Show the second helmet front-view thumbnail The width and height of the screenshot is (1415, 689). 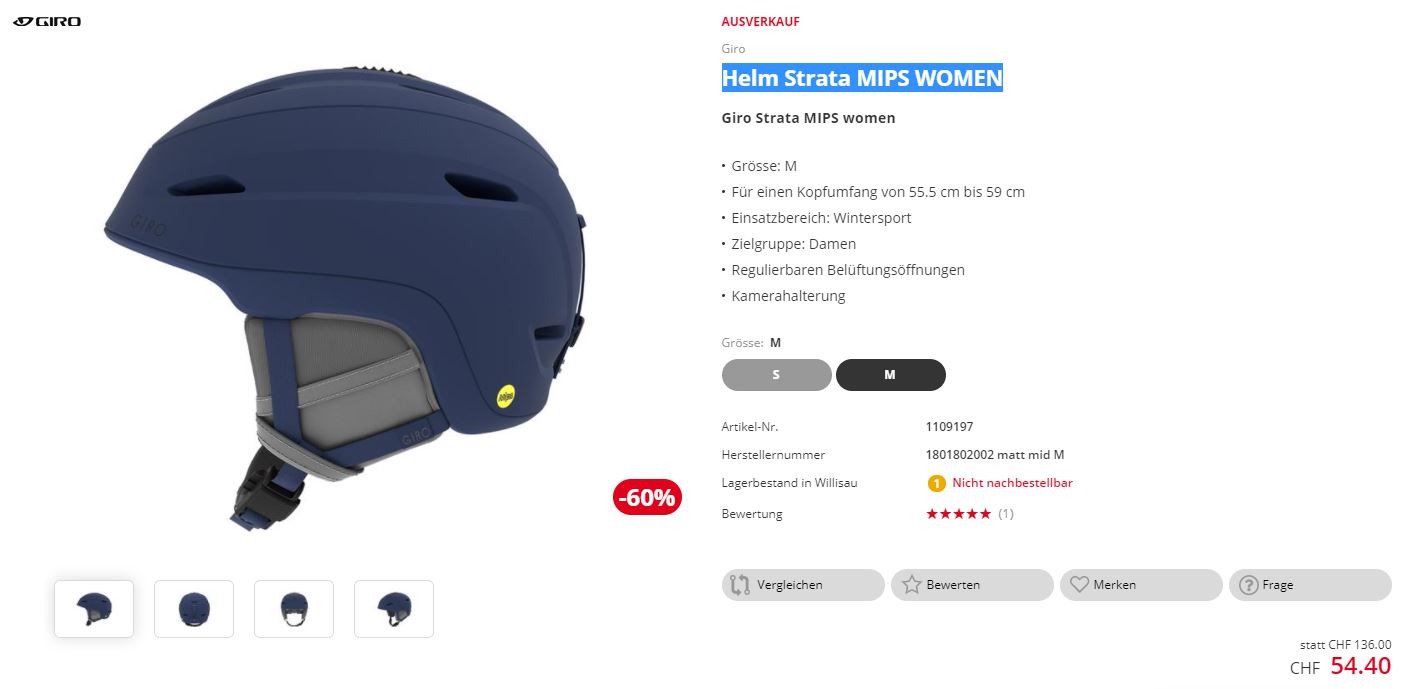pyautogui.click(x=194, y=609)
